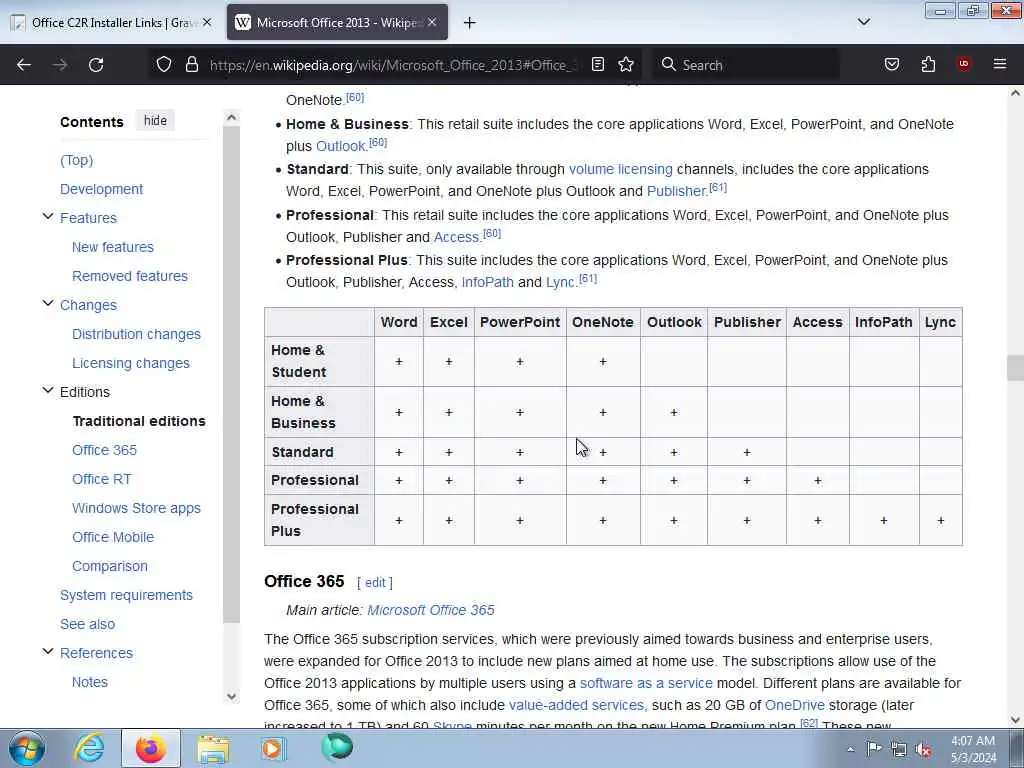Open the tracking protection shield icon
The width and height of the screenshot is (1024, 768).
pos(164,64)
